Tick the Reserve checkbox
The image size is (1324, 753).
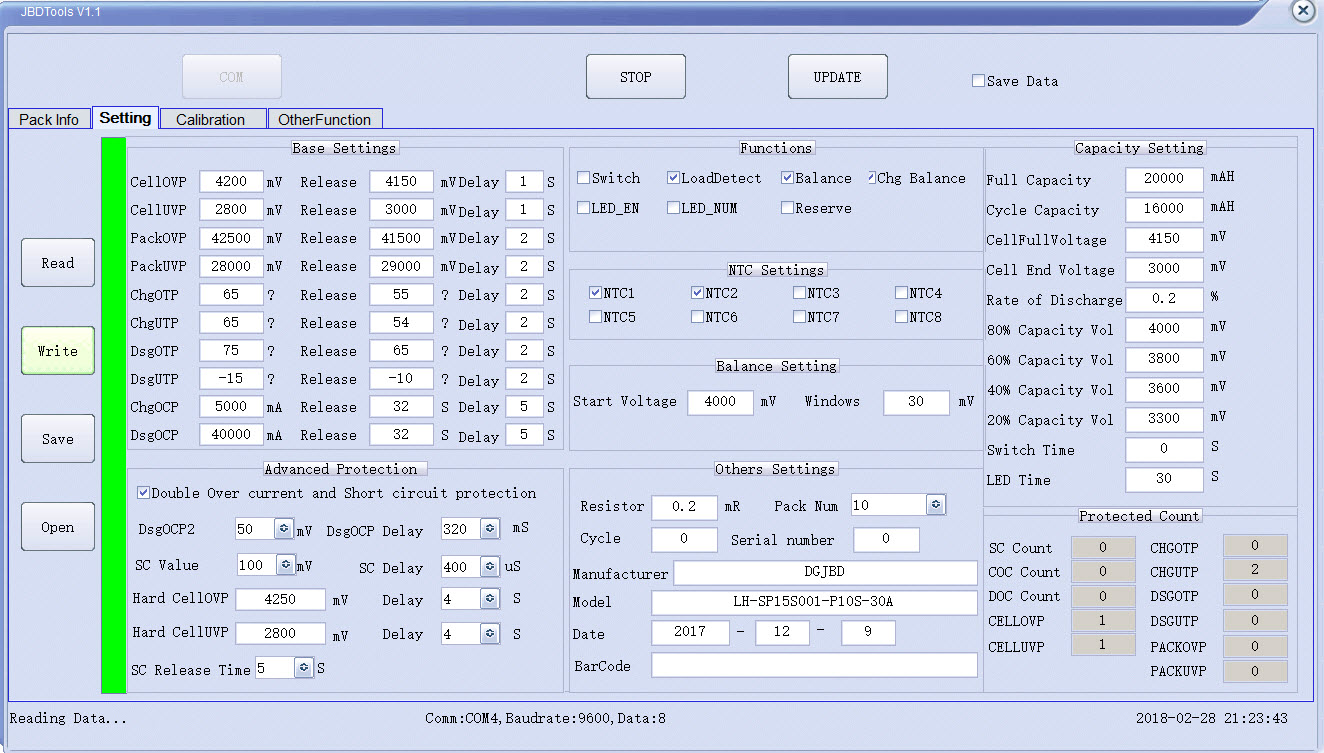[787, 208]
